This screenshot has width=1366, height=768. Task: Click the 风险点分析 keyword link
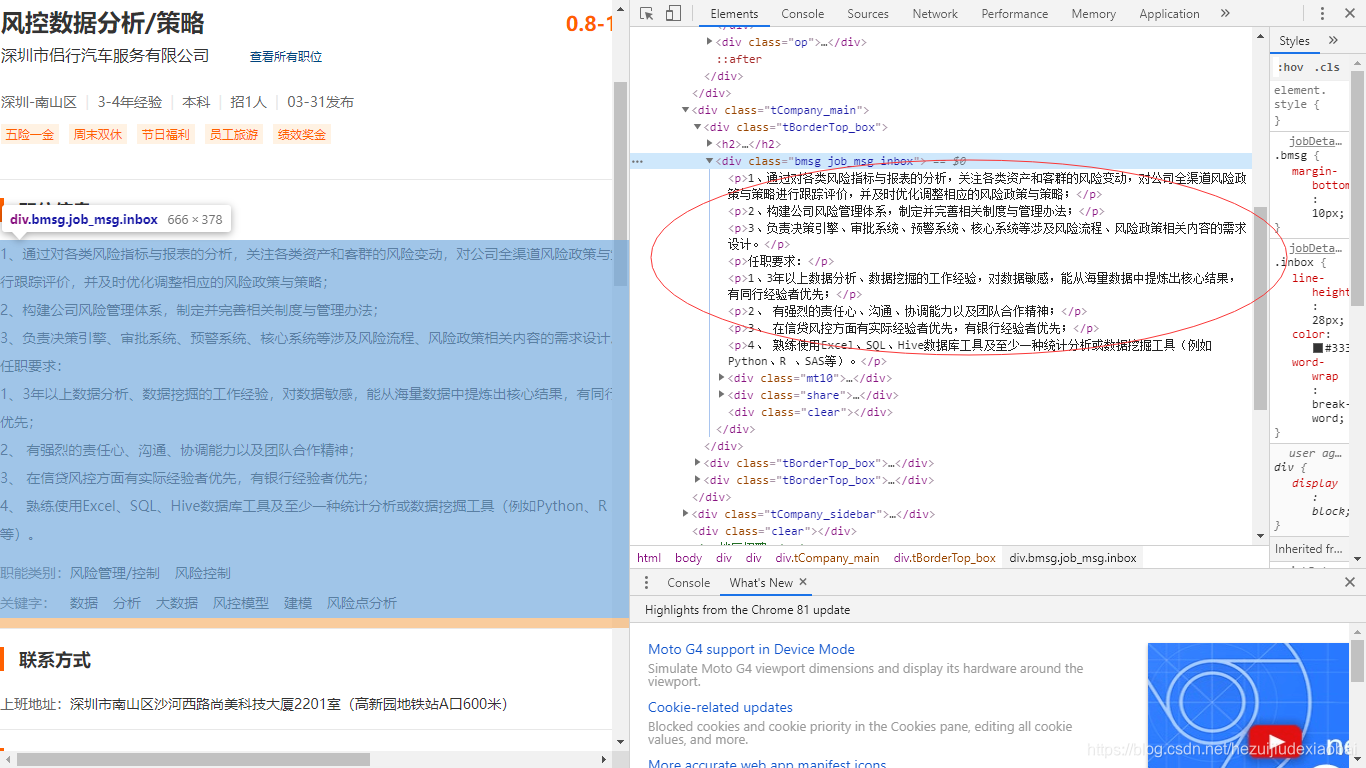pyautogui.click(x=362, y=603)
